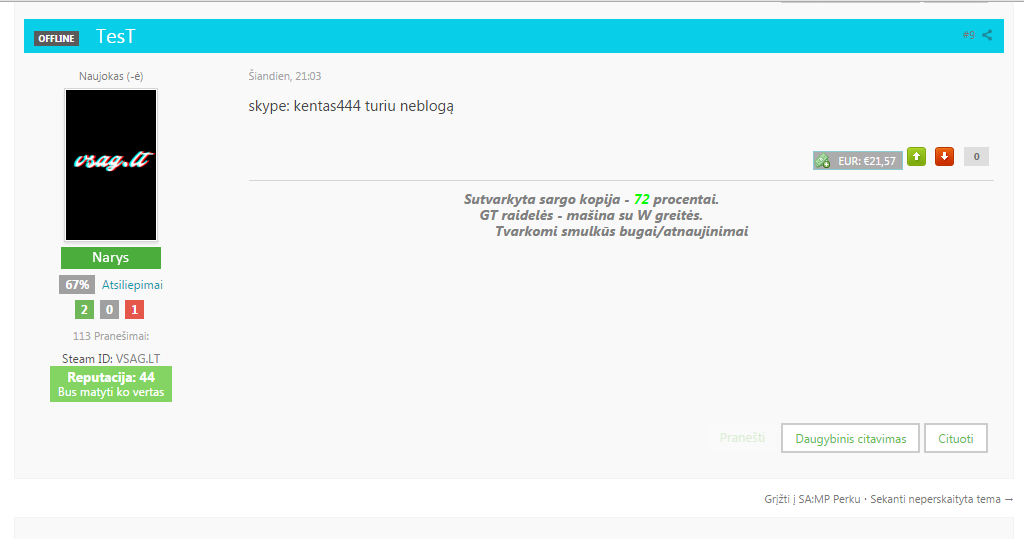Click the Cituoti quote button

pyautogui.click(x=955, y=438)
